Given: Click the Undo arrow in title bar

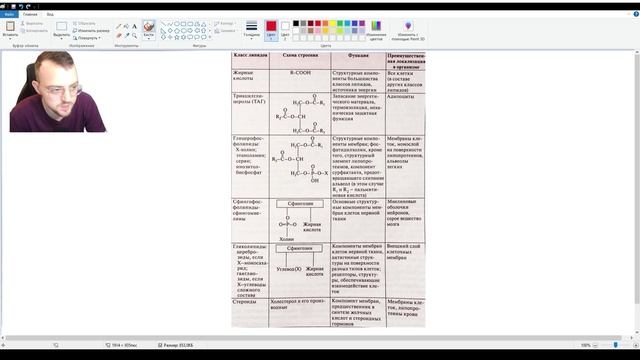Looking at the screenshot, I should 21,7.
